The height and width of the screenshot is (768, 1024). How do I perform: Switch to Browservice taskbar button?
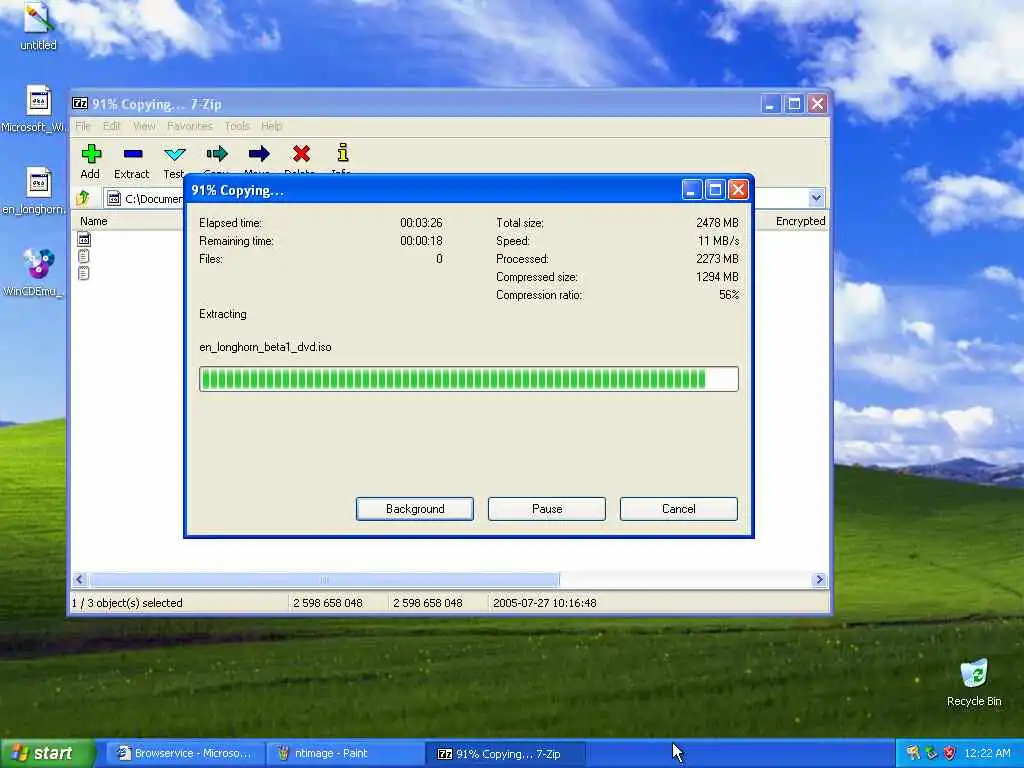pyautogui.click(x=184, y=753)
